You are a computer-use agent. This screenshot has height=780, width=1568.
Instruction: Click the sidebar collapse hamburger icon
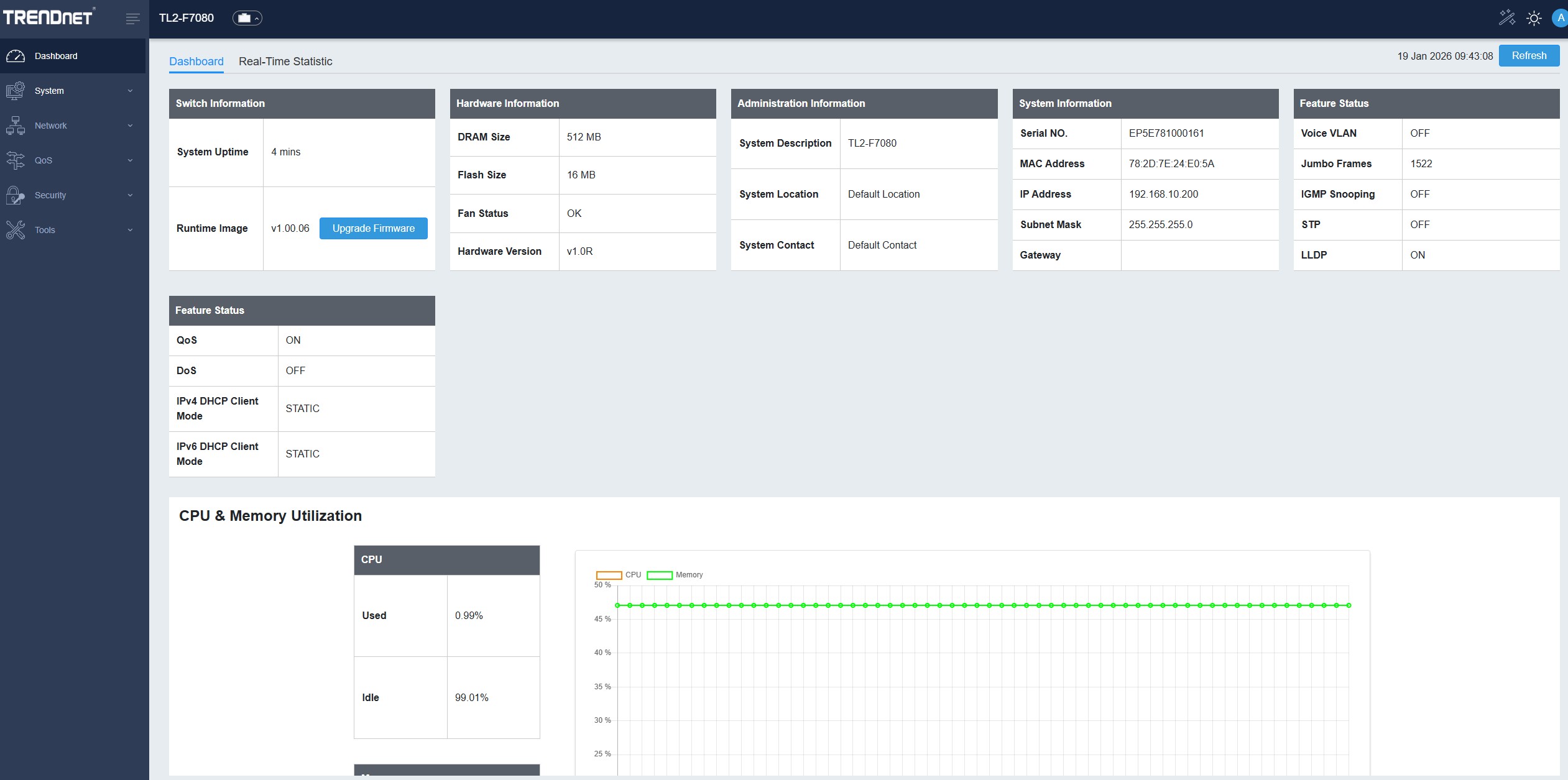click(x=132, y=19)
